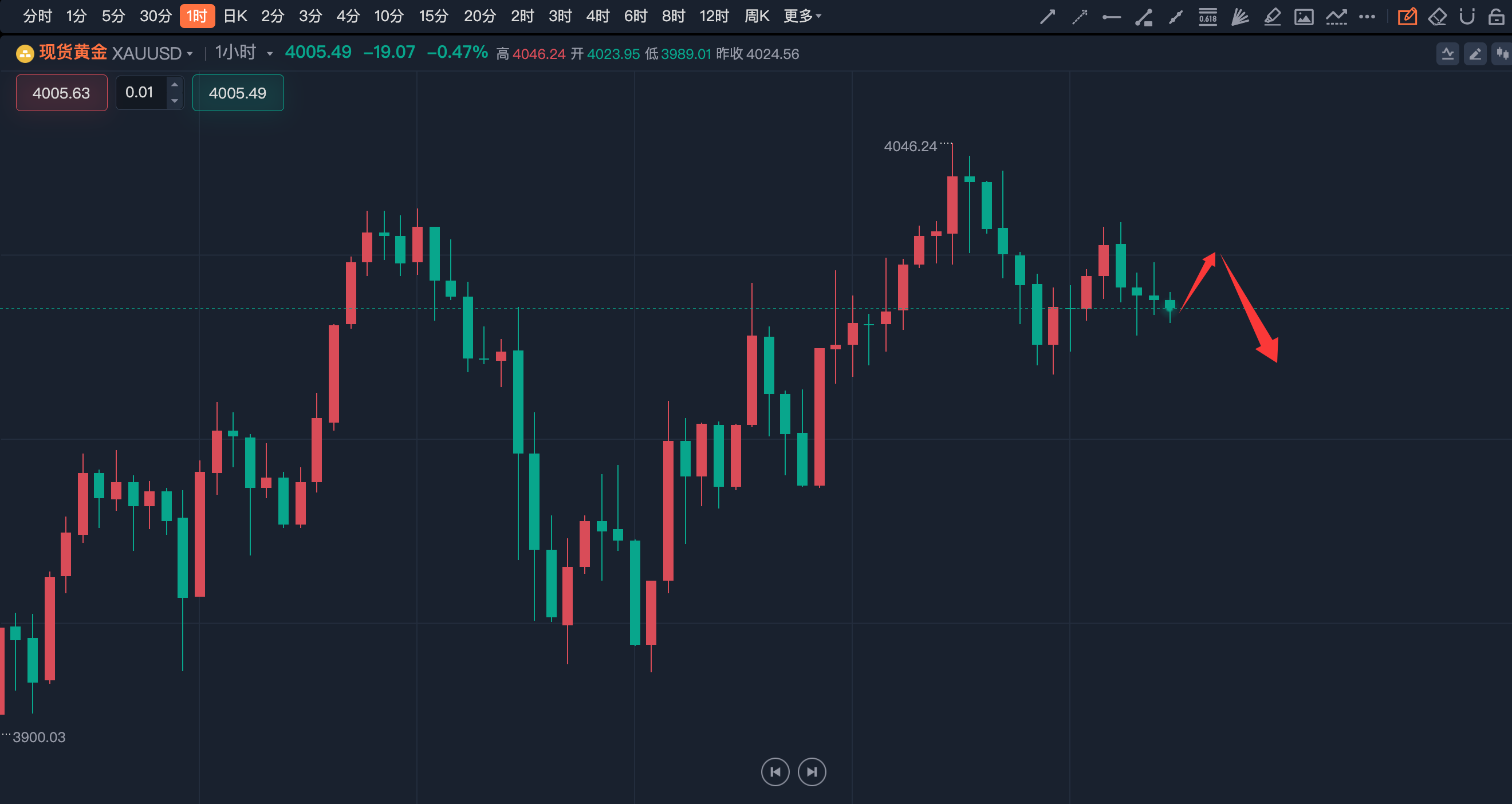The width and height of the screenshot is (1512, 804).
Task: Click the green 4005.49 buy price button
Action: [238, 93]
